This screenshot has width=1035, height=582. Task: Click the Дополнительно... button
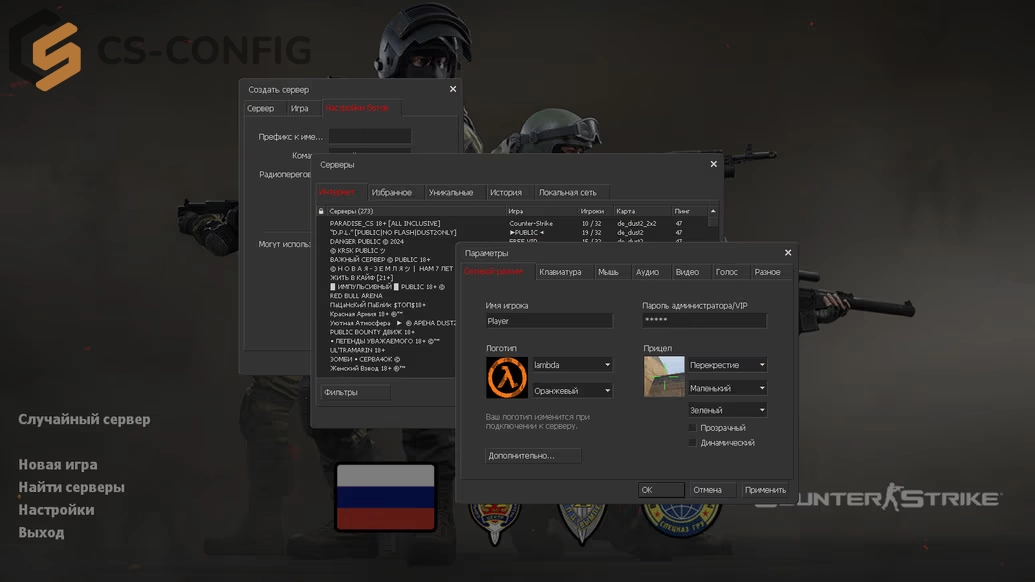(x=533, y=455)
